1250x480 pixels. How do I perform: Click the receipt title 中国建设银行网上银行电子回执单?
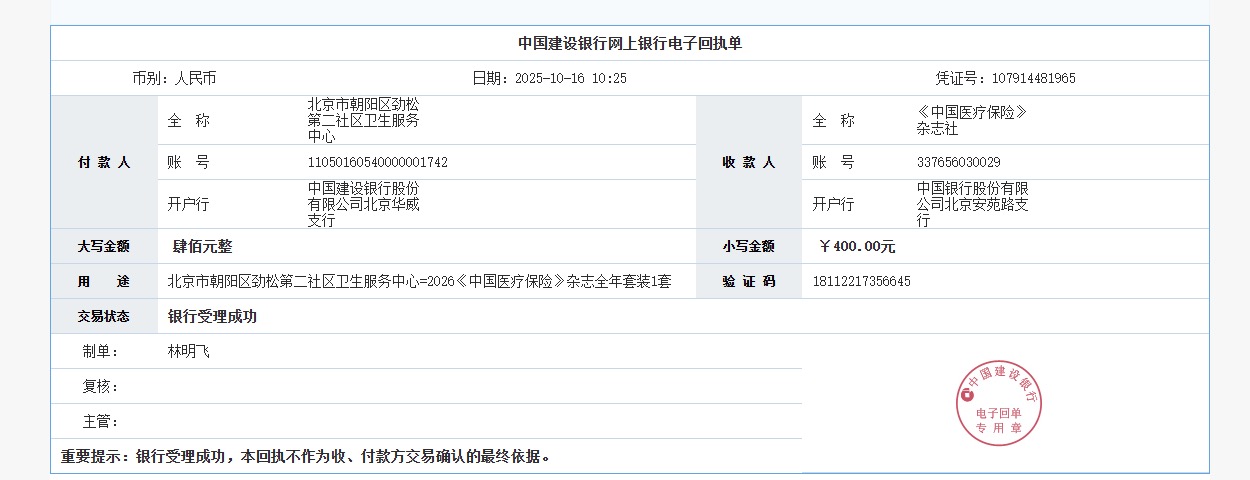[629, 43]
